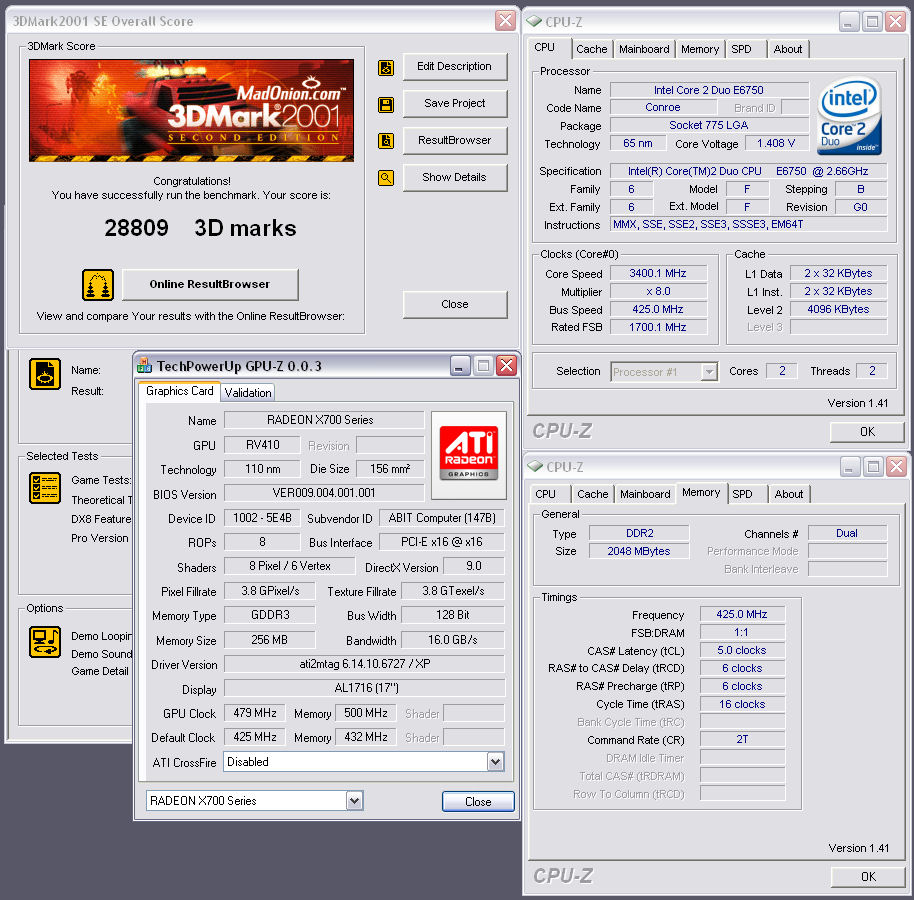Open the ATI CrossFire dropdown
Image resolution: width=914 pixels, height=900 pixels.
coord(495,761)
